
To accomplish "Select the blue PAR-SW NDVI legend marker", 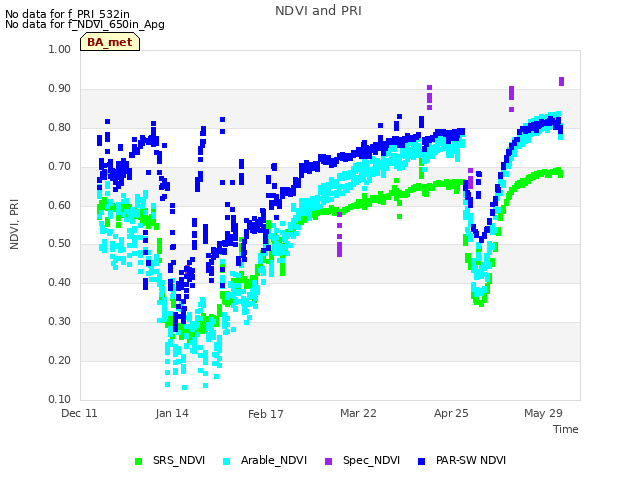I will (x=422, y=461).
